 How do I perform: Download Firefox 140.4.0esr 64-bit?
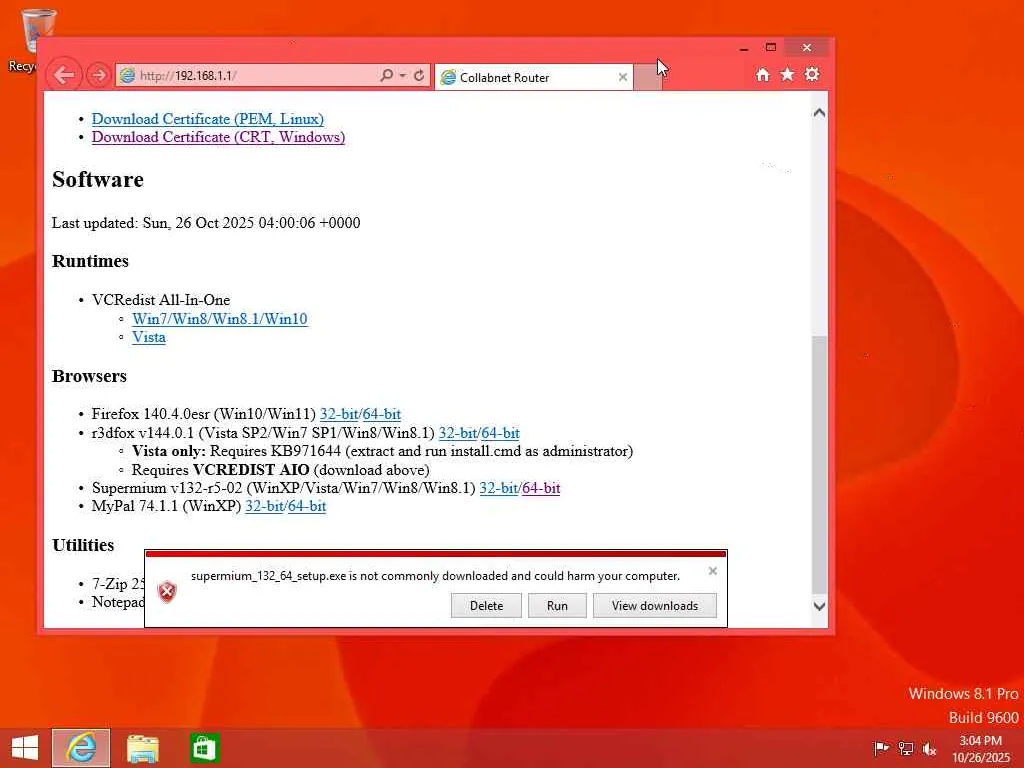point(381,414)
